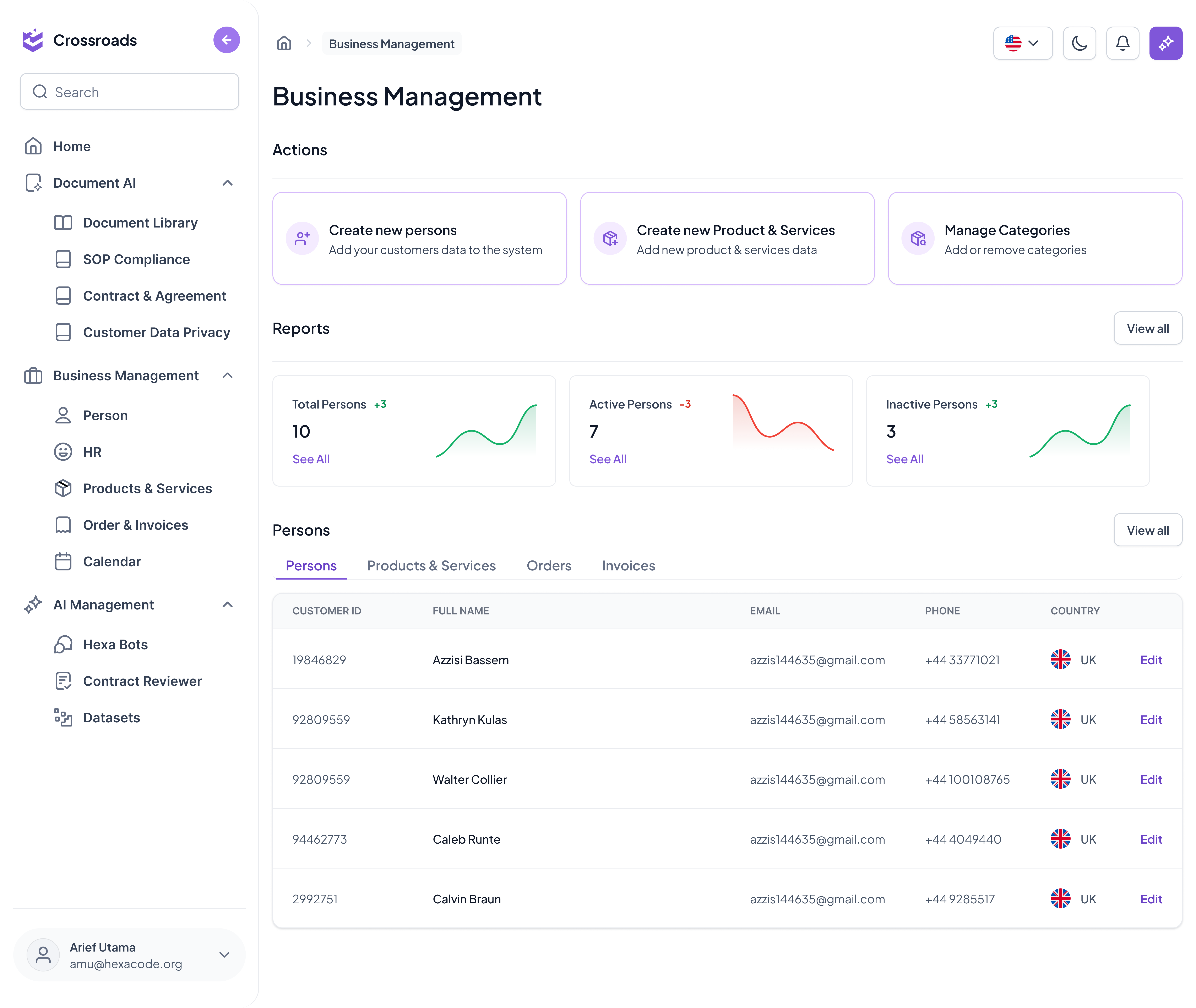Collapse the Business Management section chevron
1196x1008 pixels.
228,376
